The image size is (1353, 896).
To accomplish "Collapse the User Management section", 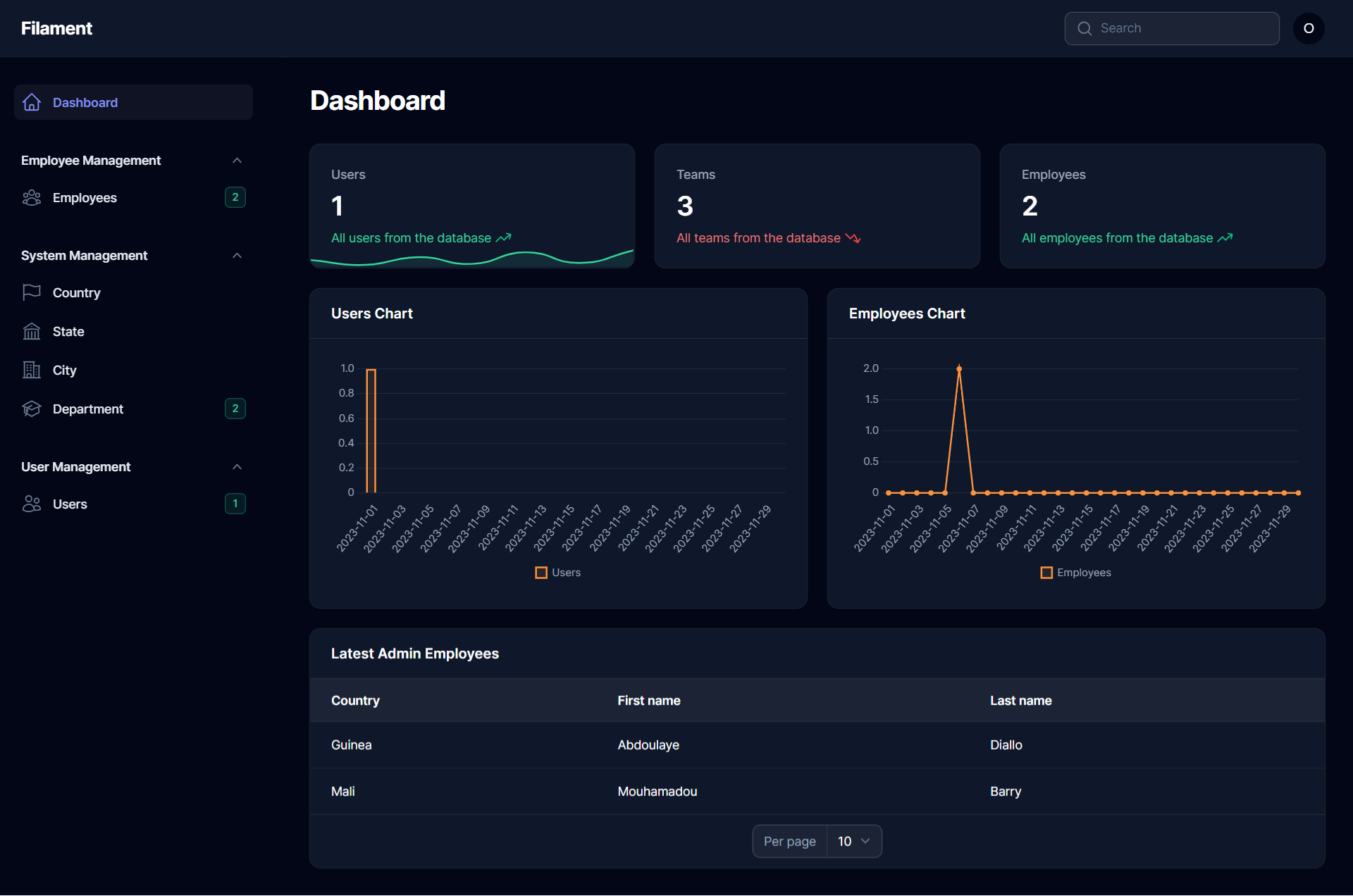I will click(x=237, y=467).
